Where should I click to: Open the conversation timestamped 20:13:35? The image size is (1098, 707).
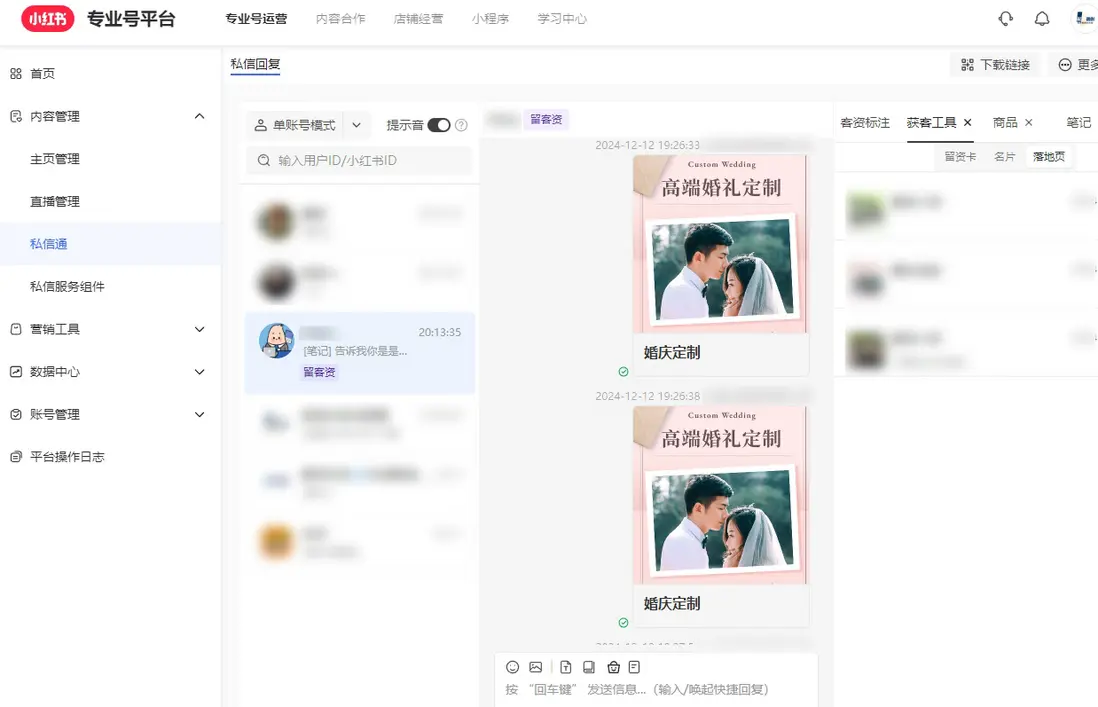360,353
